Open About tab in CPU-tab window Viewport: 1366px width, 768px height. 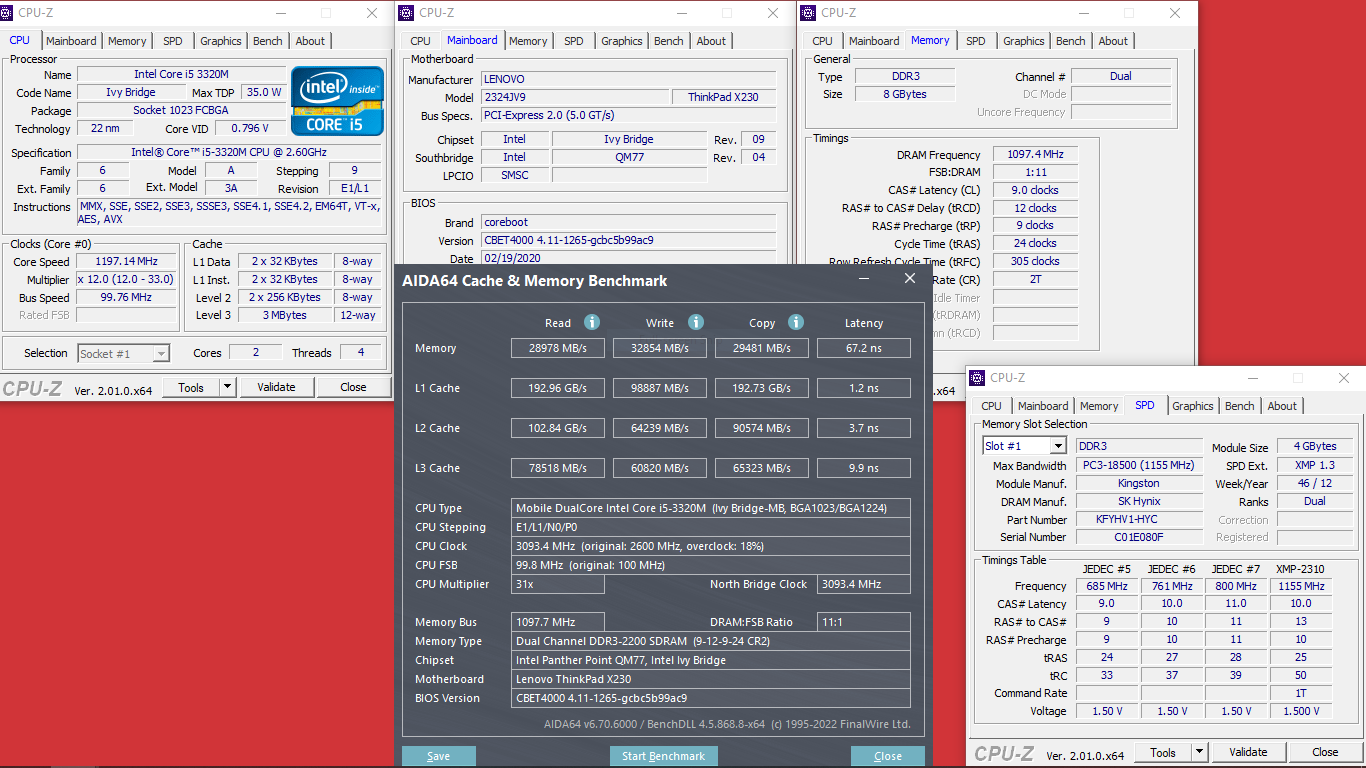click(x=310, y=41)
